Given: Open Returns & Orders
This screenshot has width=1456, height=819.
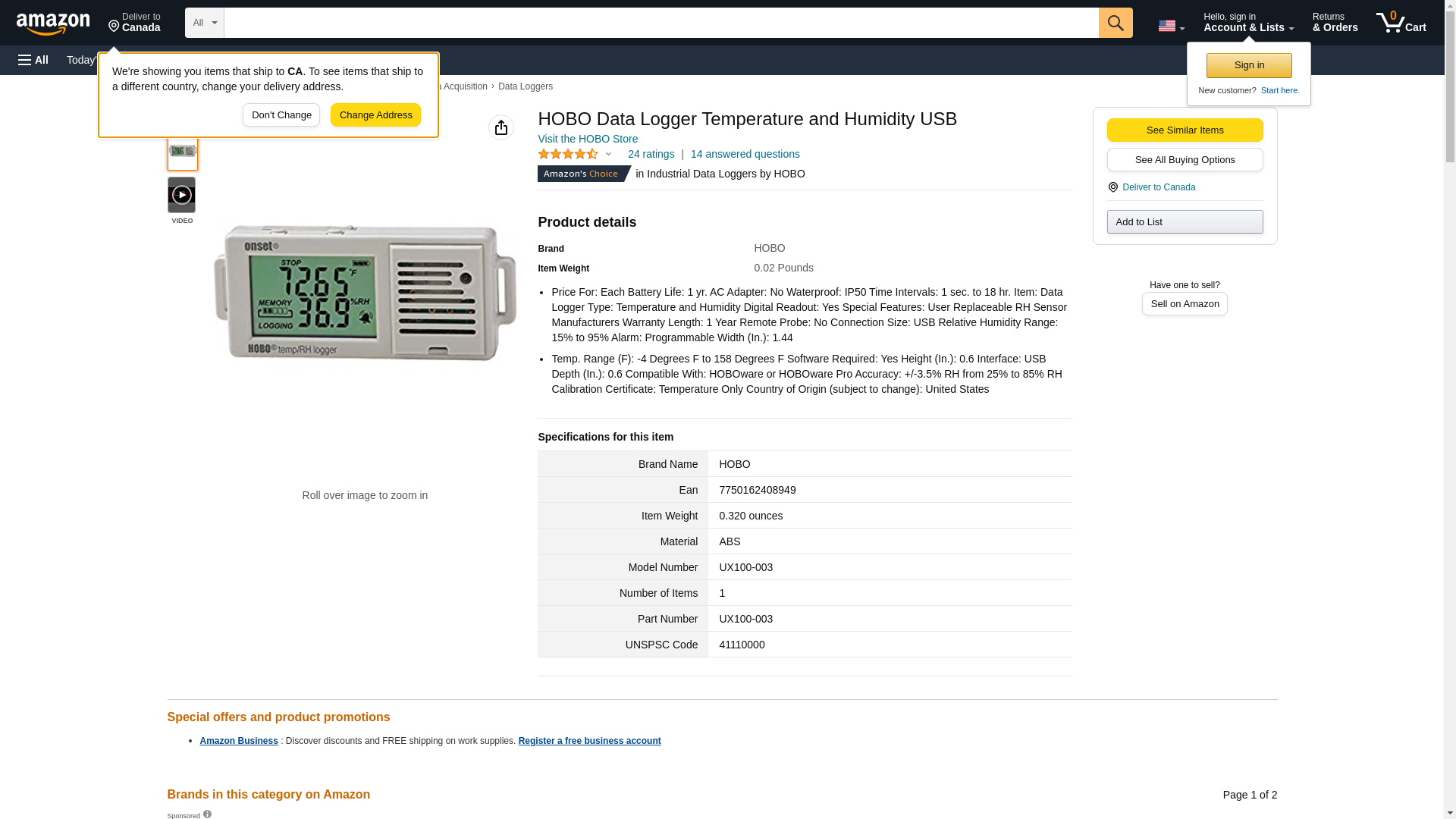Looking at the screenshot, I should 1335,22.
